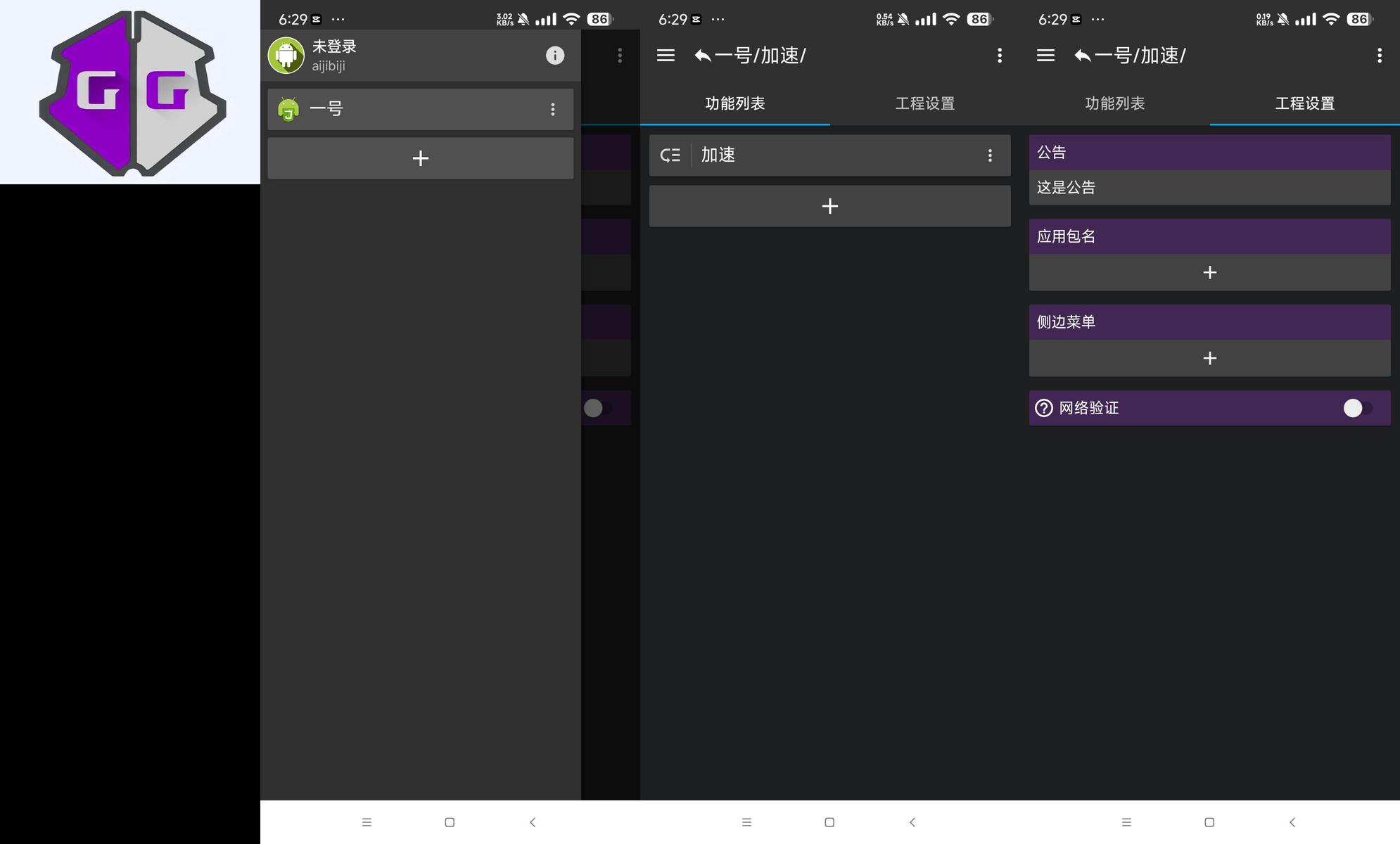Tap home button in the right phone navbar
This screenshot has width=1400, height=844.
tap(1209, 822)
